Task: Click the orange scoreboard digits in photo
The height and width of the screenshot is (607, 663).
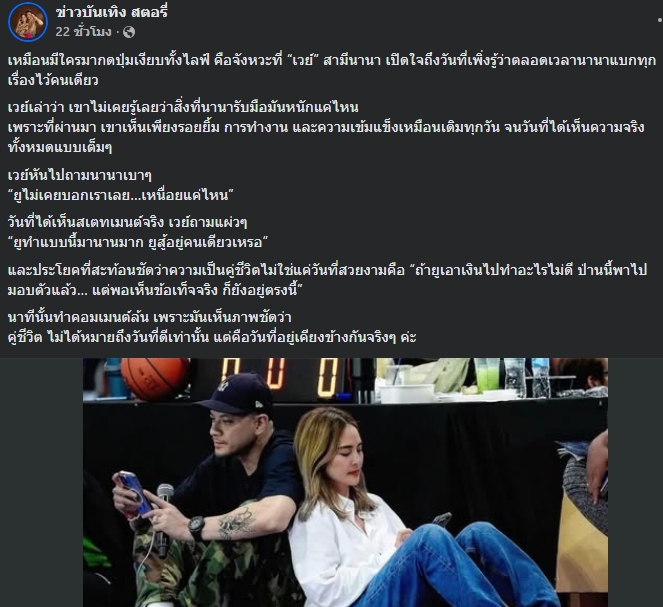Action: pos(280,377)
